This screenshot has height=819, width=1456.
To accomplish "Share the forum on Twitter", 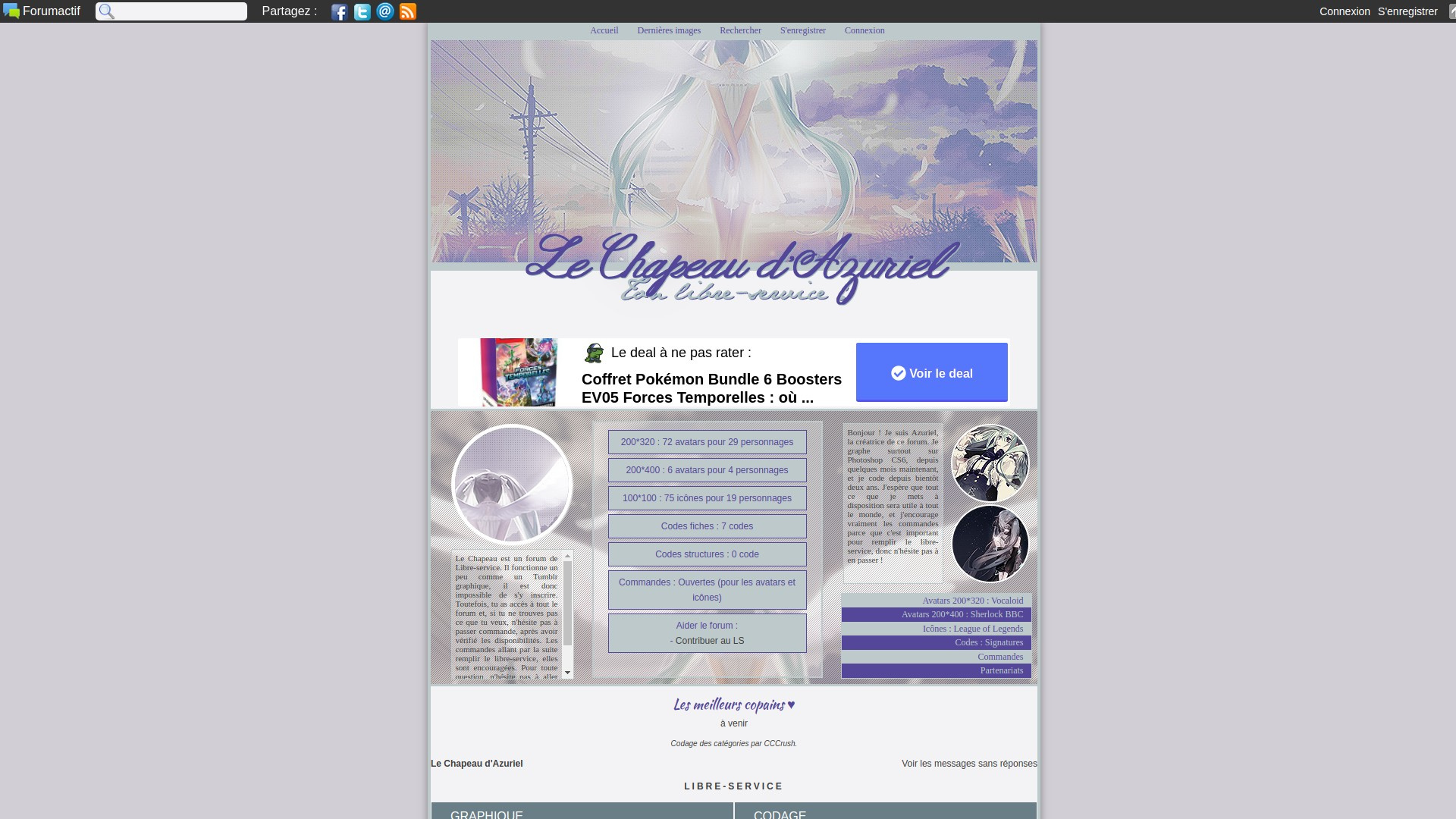I will (x=362, y=11).
